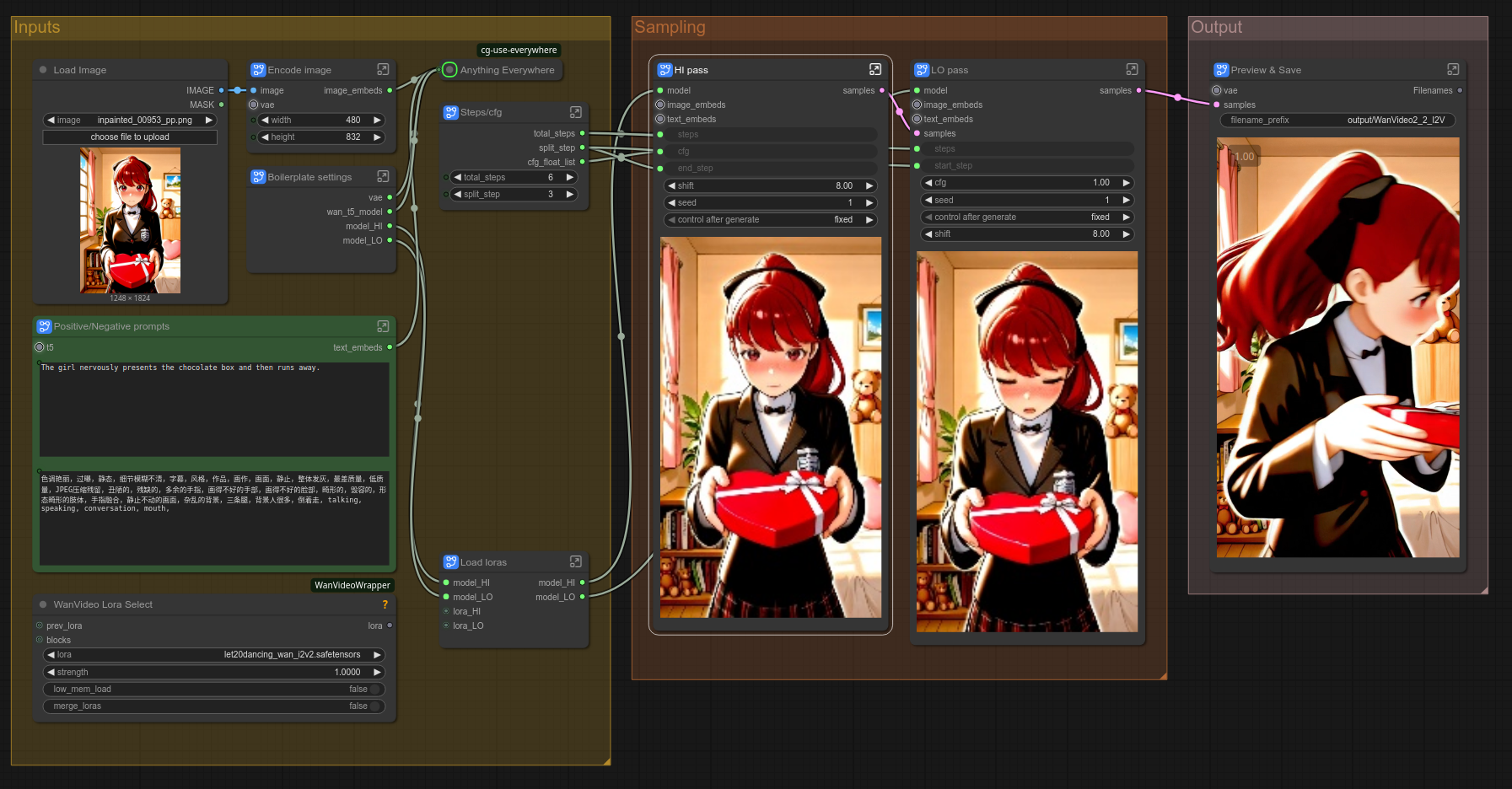1512x789 pixels.
Task: Increase the LO pass shift value
Action: 1126,233
